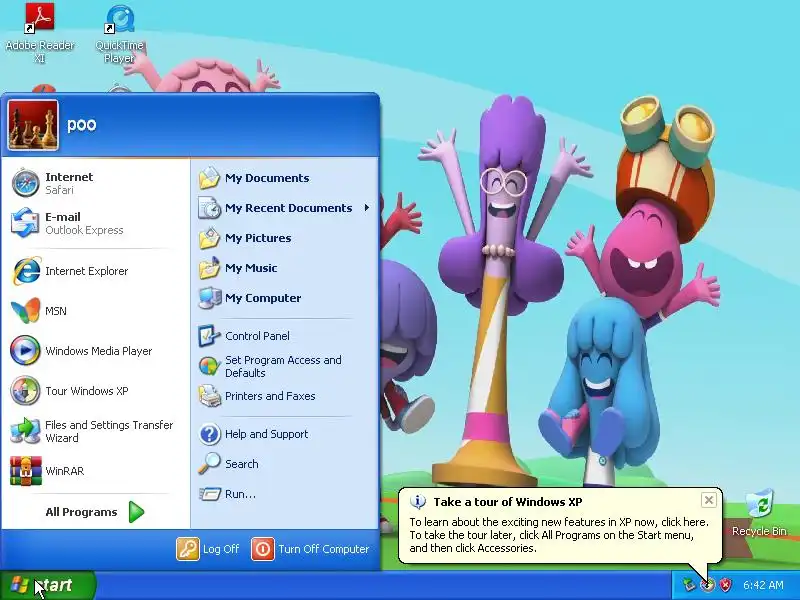Open the Tour Windows XP icon
800x600 pixels.
coord(25,391)
